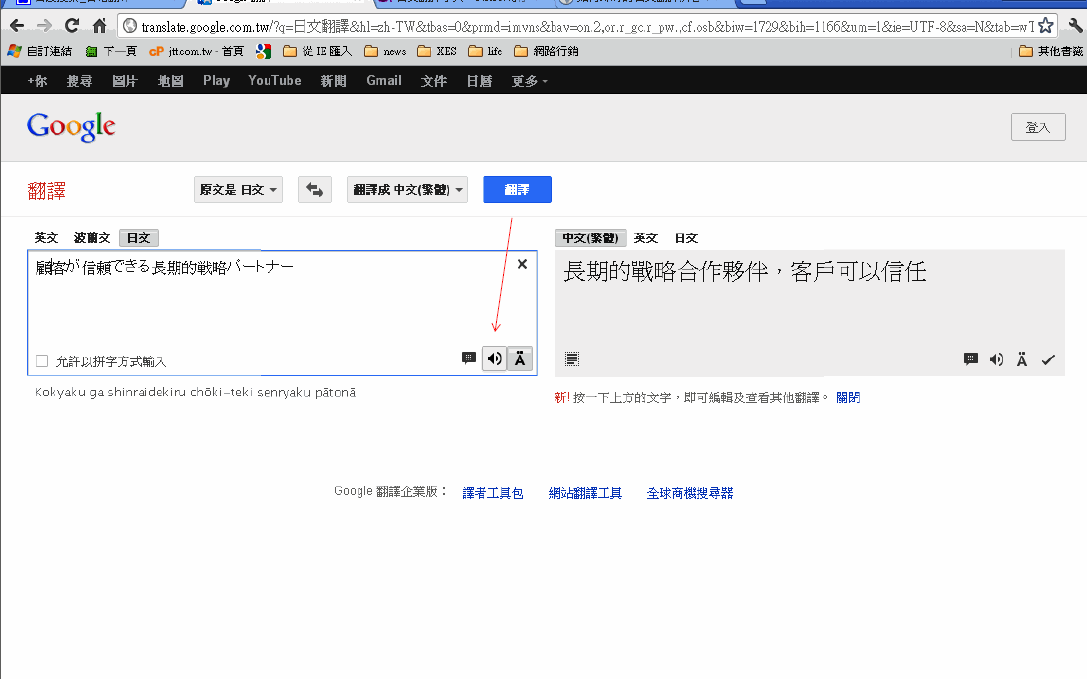Click the browser address bar URL
This screenshot has height=679, width=1087.
586,27
